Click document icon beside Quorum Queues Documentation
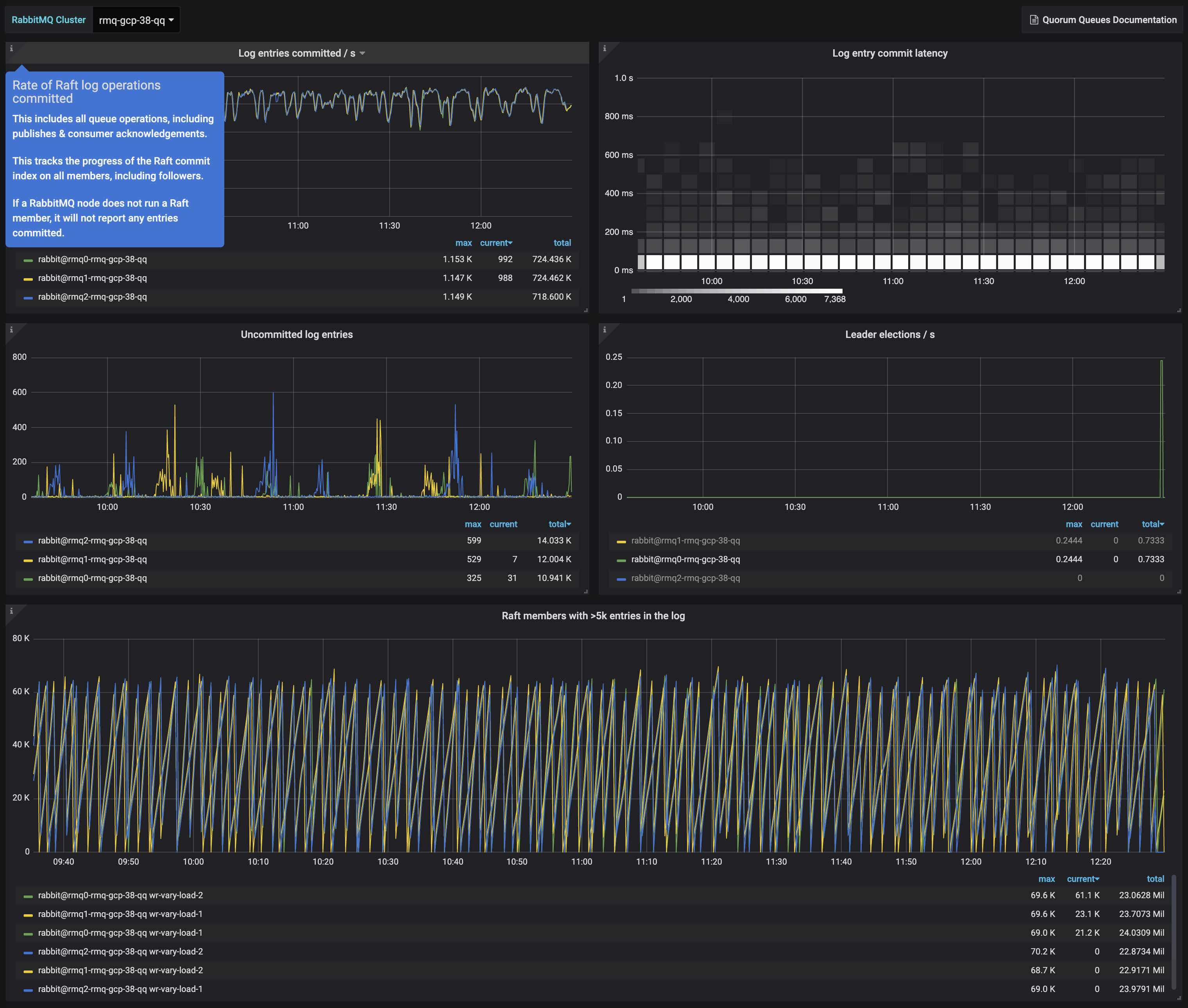 [1034, 20]
